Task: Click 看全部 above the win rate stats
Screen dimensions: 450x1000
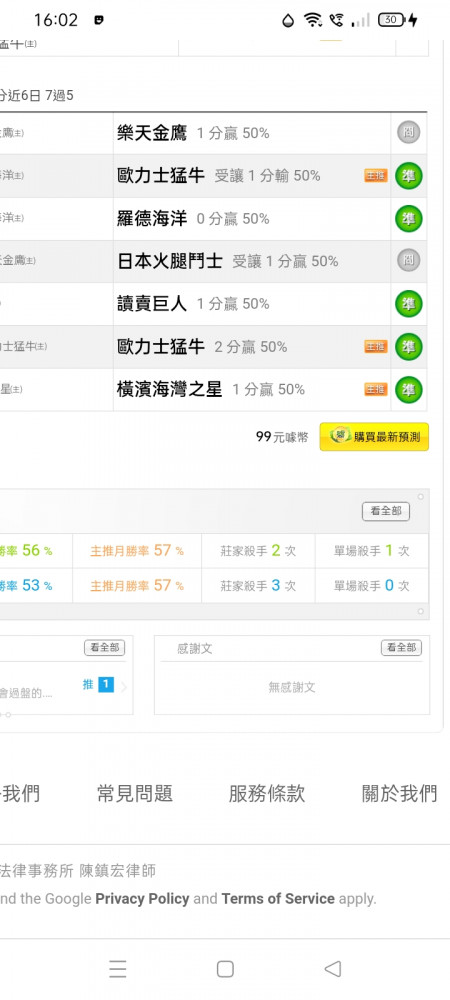Action: (386, 511)
